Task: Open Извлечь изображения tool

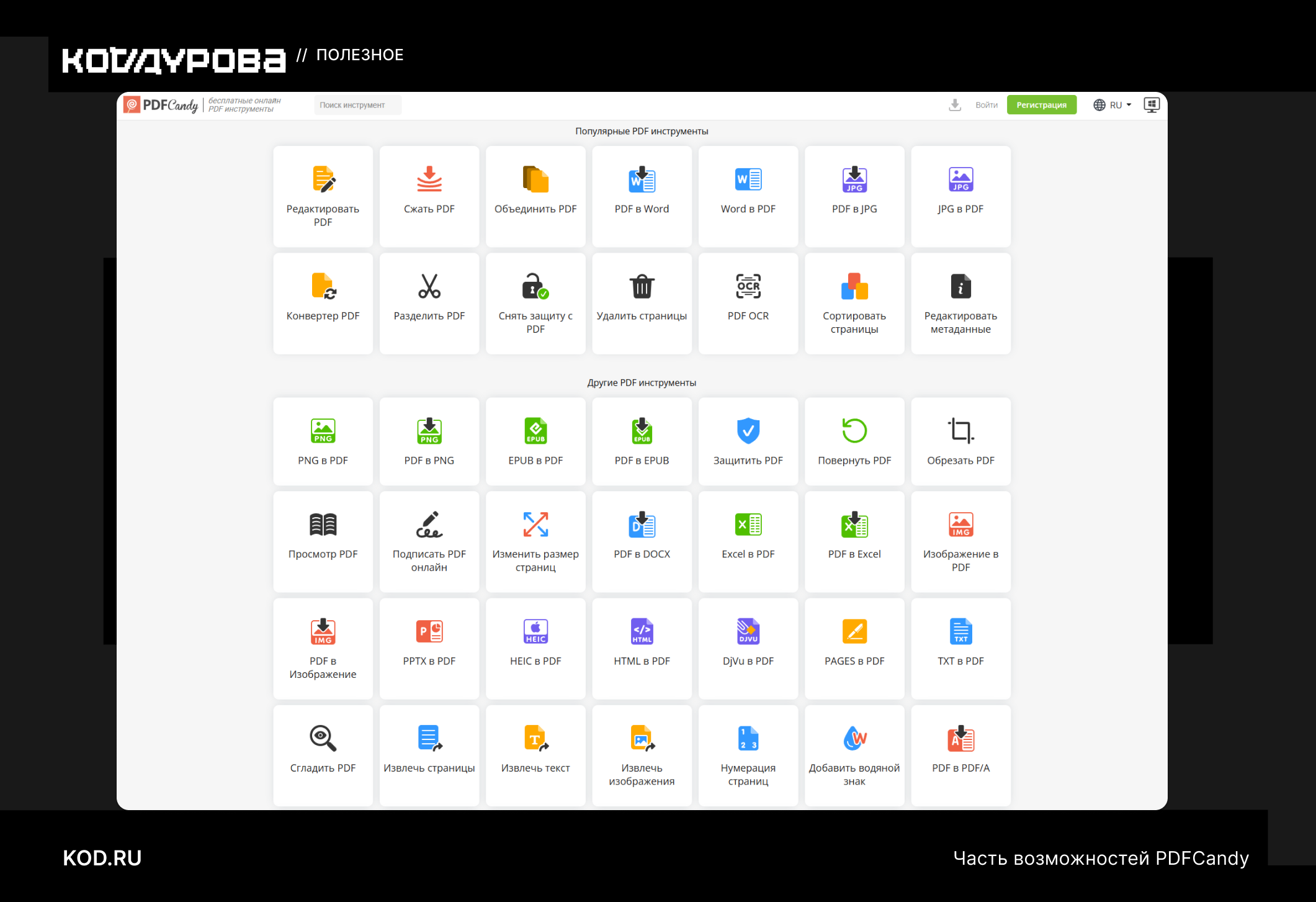Action: (x=642, y=755)
